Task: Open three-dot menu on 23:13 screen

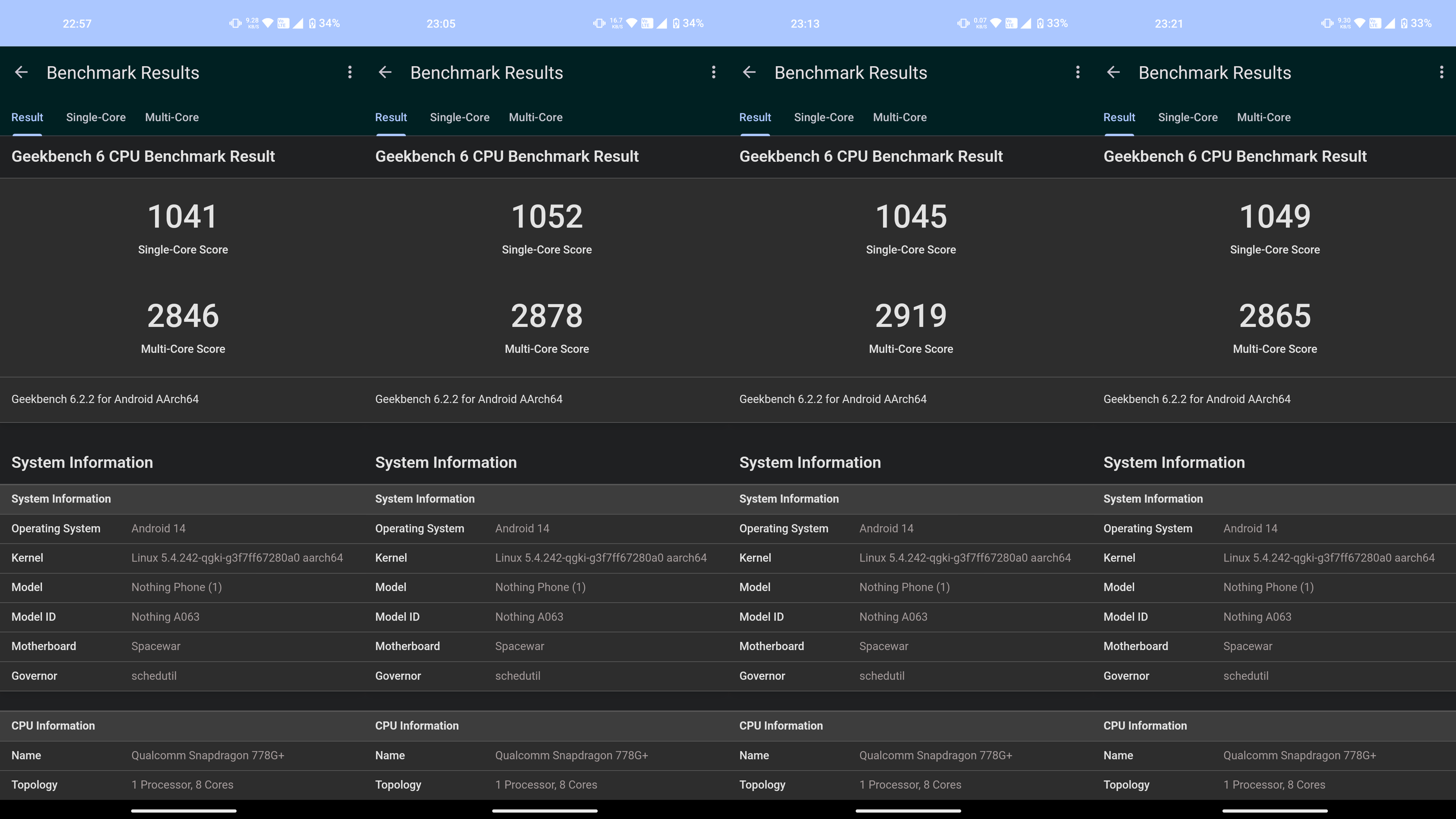Action: click(x=1078, y=72)
